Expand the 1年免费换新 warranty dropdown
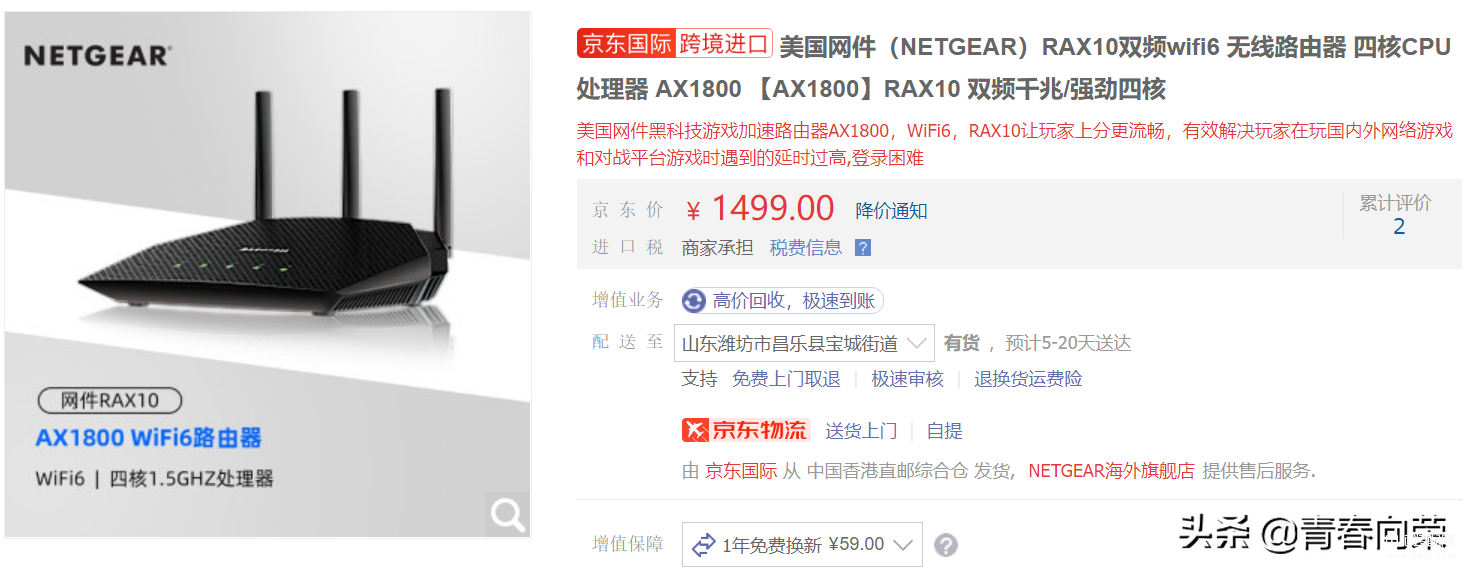Image resolution: width=1465 pixels, height=569 pixels. tap(802, 545)
